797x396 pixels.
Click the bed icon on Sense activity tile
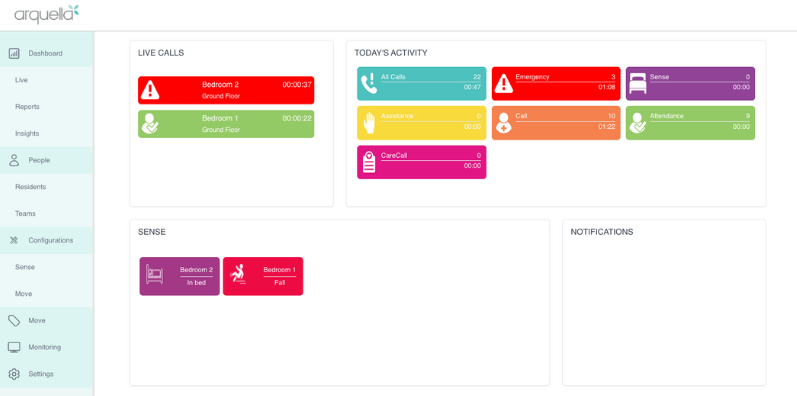(x=637, y=83)
